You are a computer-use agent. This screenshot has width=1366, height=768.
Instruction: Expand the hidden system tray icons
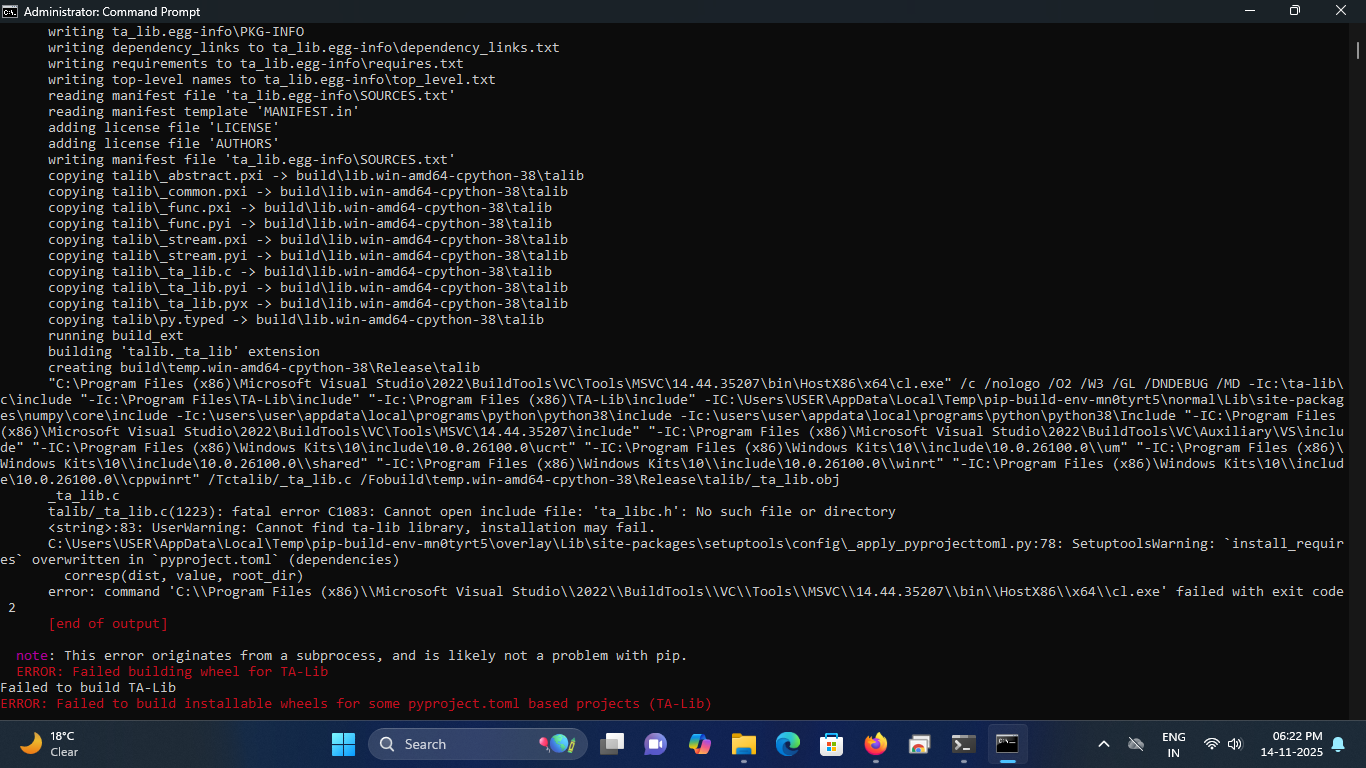(x=1104, y=744)
